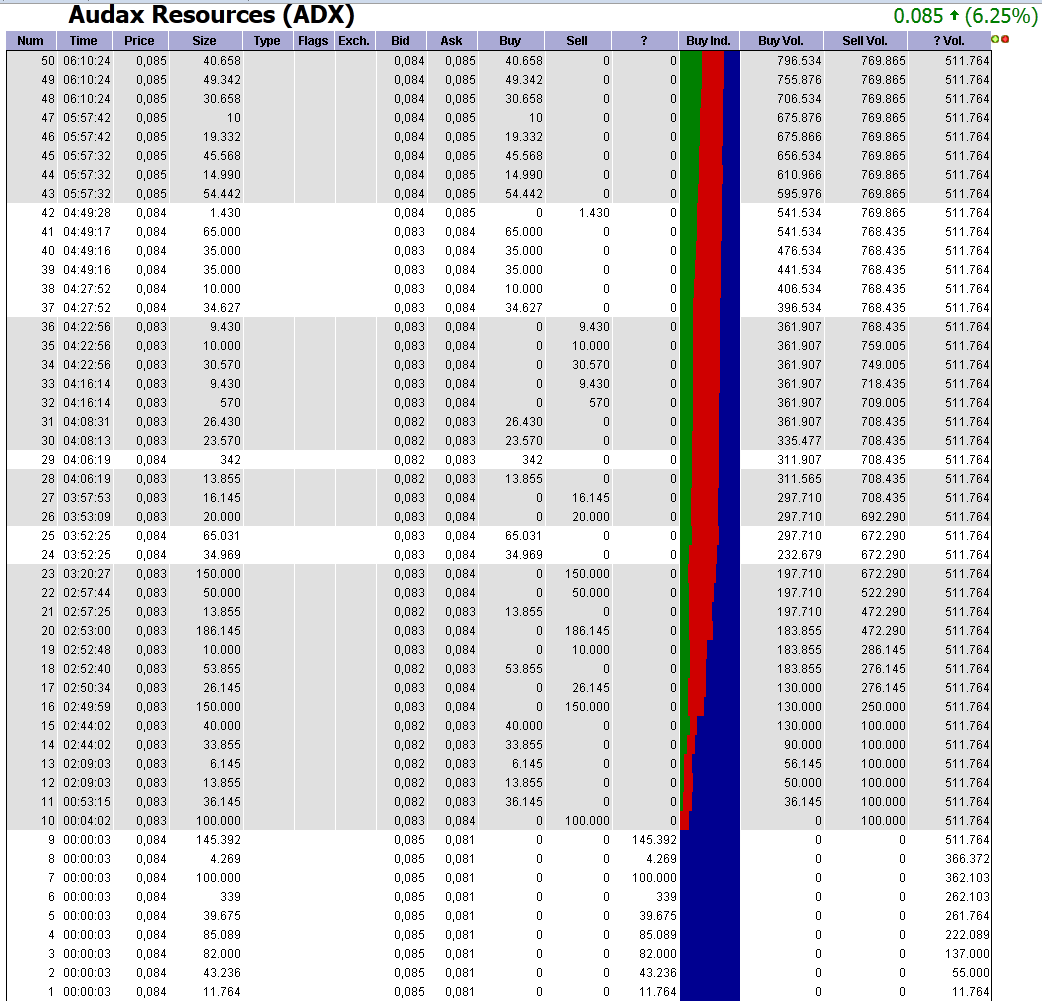
Task: Sort trades by the Time column header
Action: [83, 41]
